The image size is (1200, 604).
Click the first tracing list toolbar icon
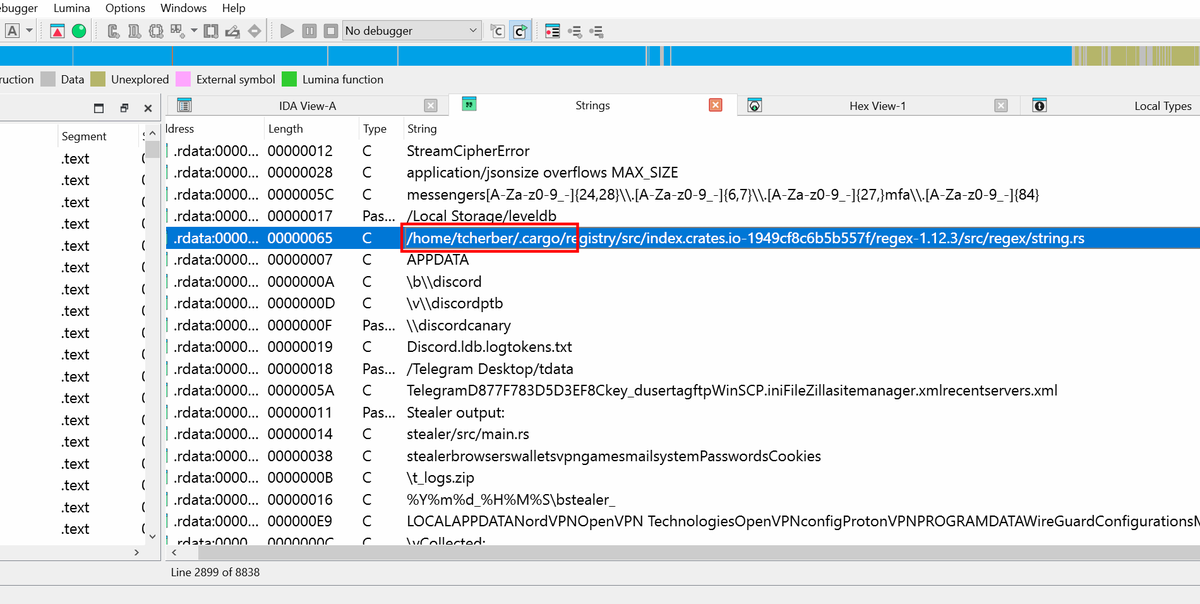coord(575,31)
